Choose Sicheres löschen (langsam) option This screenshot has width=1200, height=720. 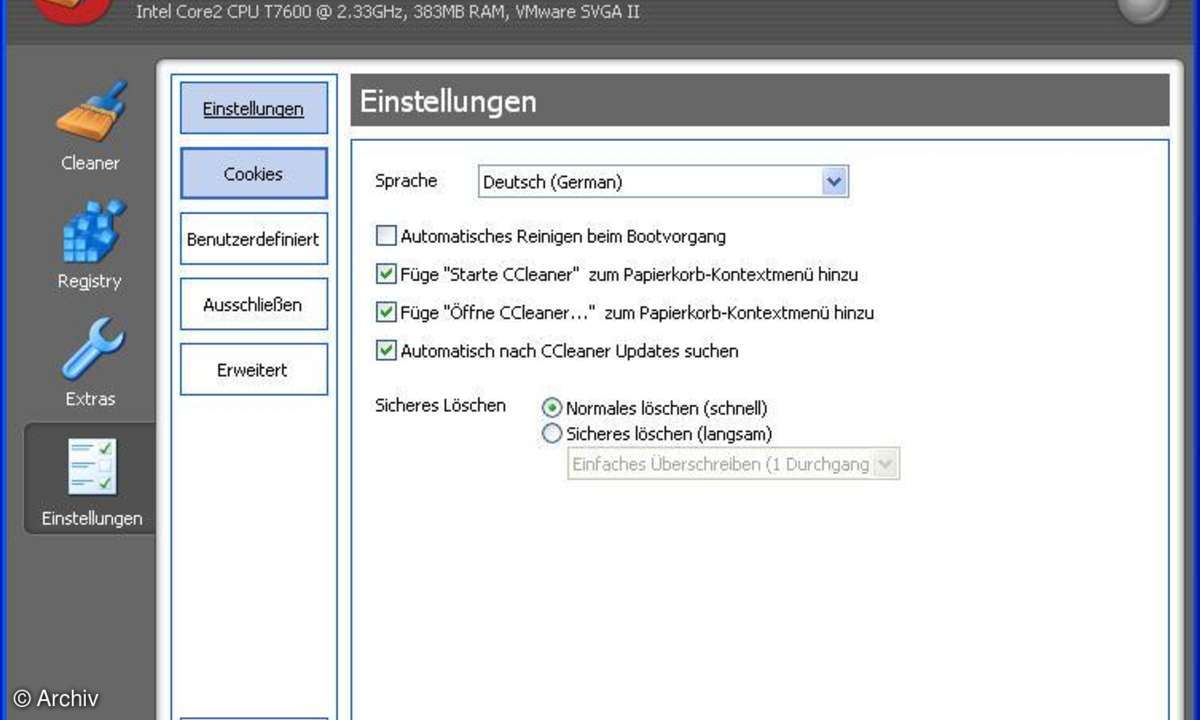[x=551, y=434]
